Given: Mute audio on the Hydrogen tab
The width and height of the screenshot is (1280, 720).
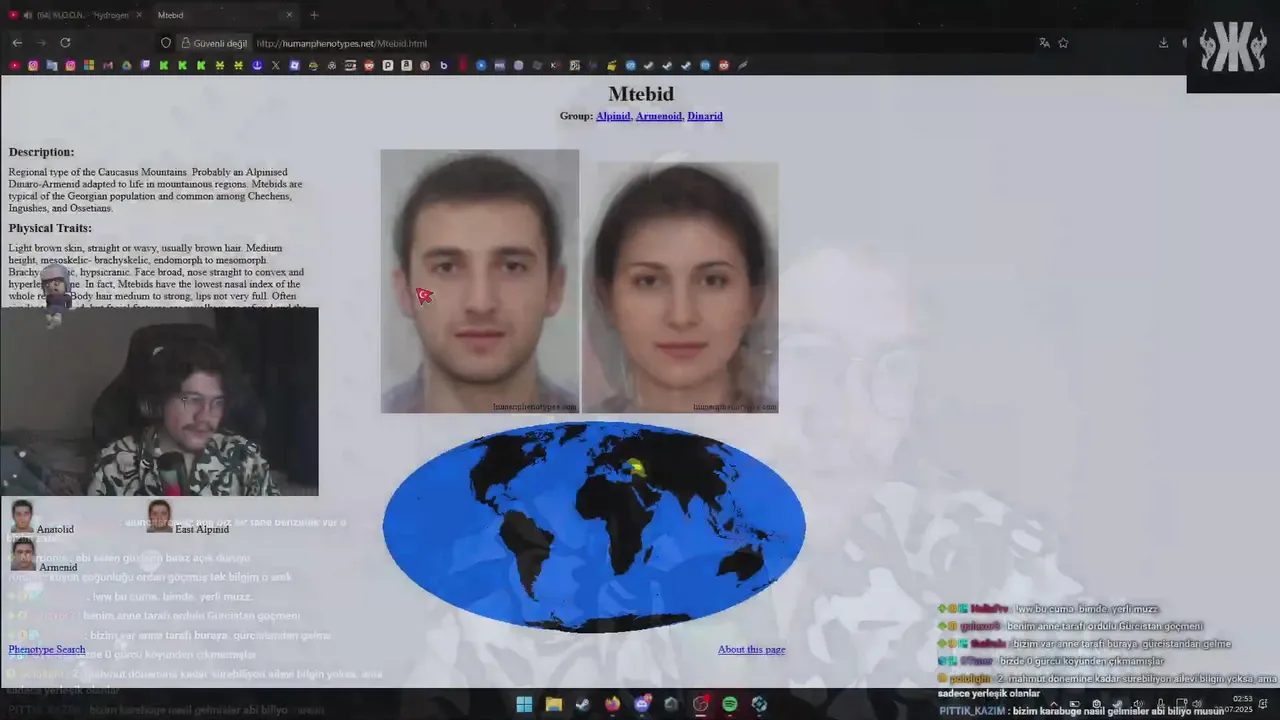Looking at the screenshot, I should pyautogui.click(x=27, y=15).
